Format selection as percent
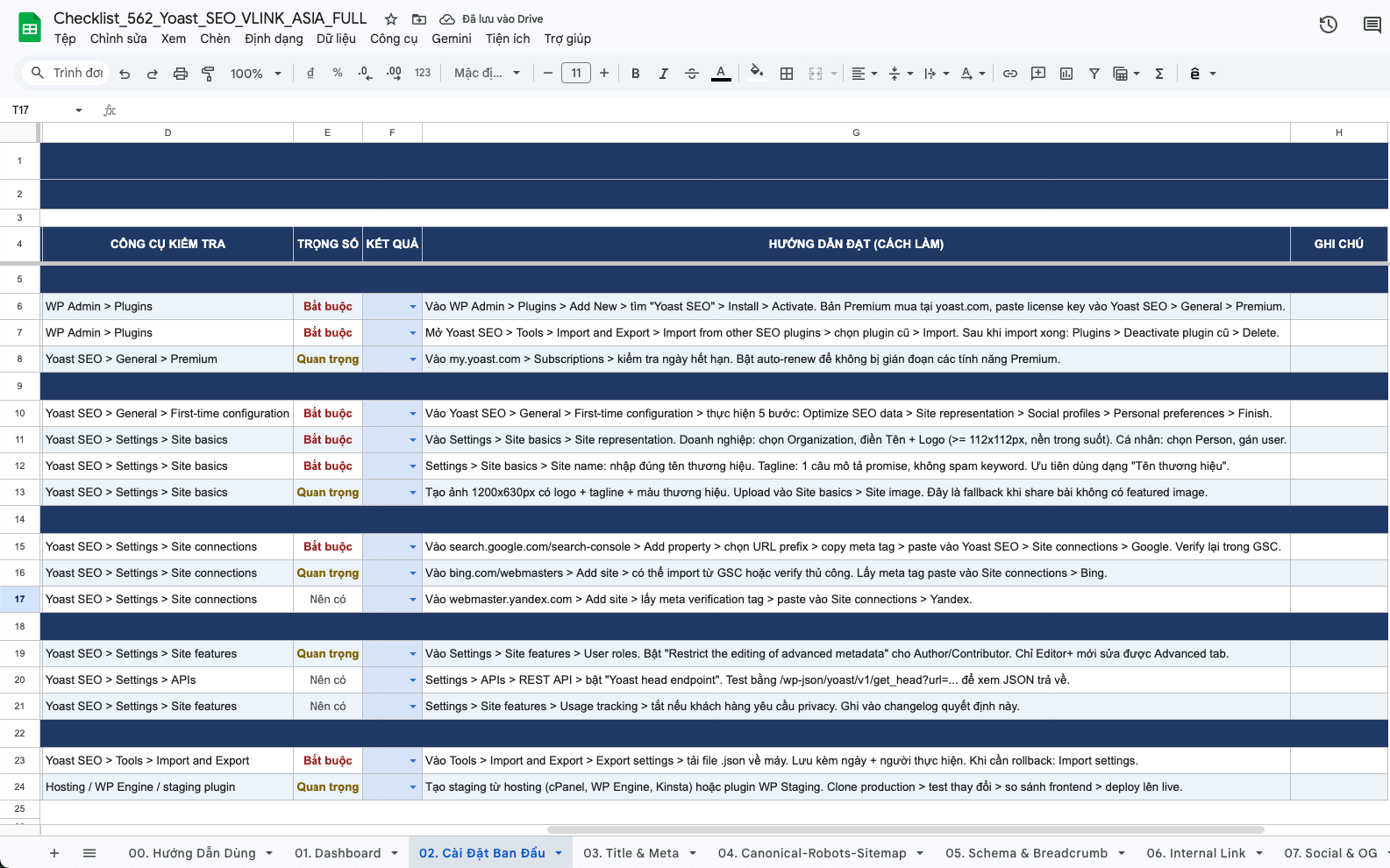 coord(338,74)
